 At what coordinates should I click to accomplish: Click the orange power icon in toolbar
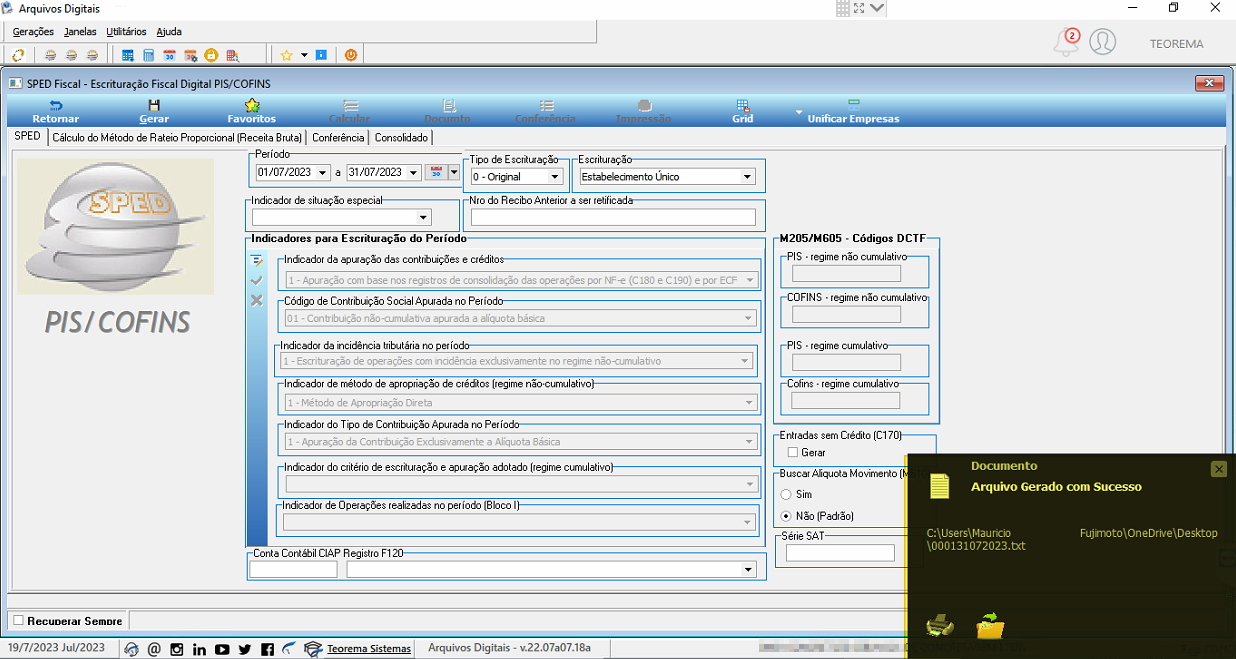click(351, 55)
